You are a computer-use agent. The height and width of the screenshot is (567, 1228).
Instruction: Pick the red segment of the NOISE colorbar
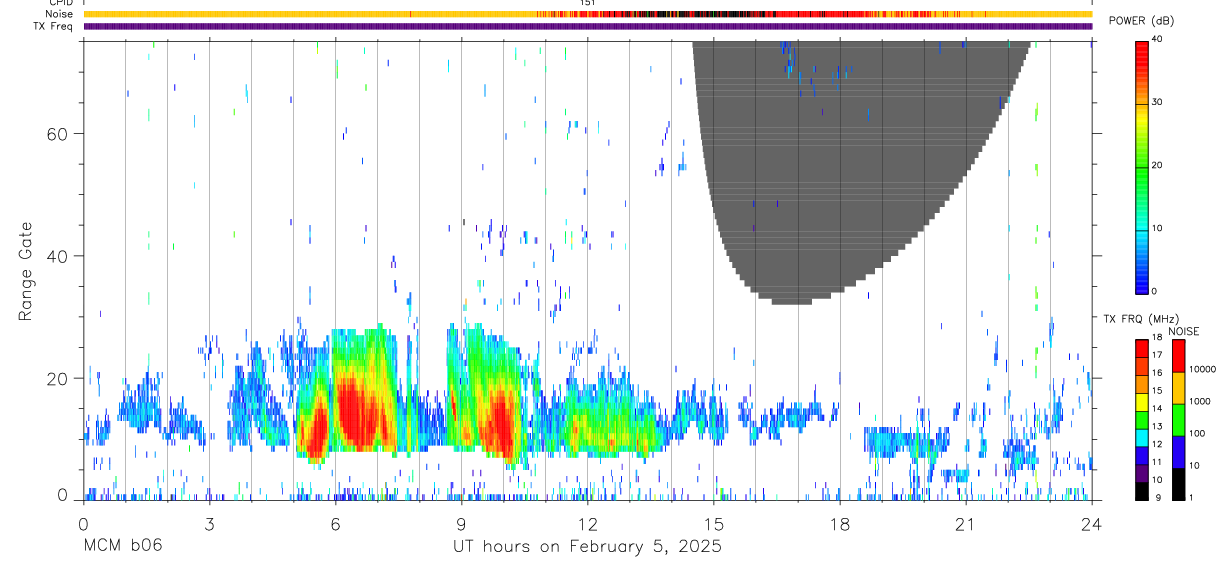coord(1177,356)
